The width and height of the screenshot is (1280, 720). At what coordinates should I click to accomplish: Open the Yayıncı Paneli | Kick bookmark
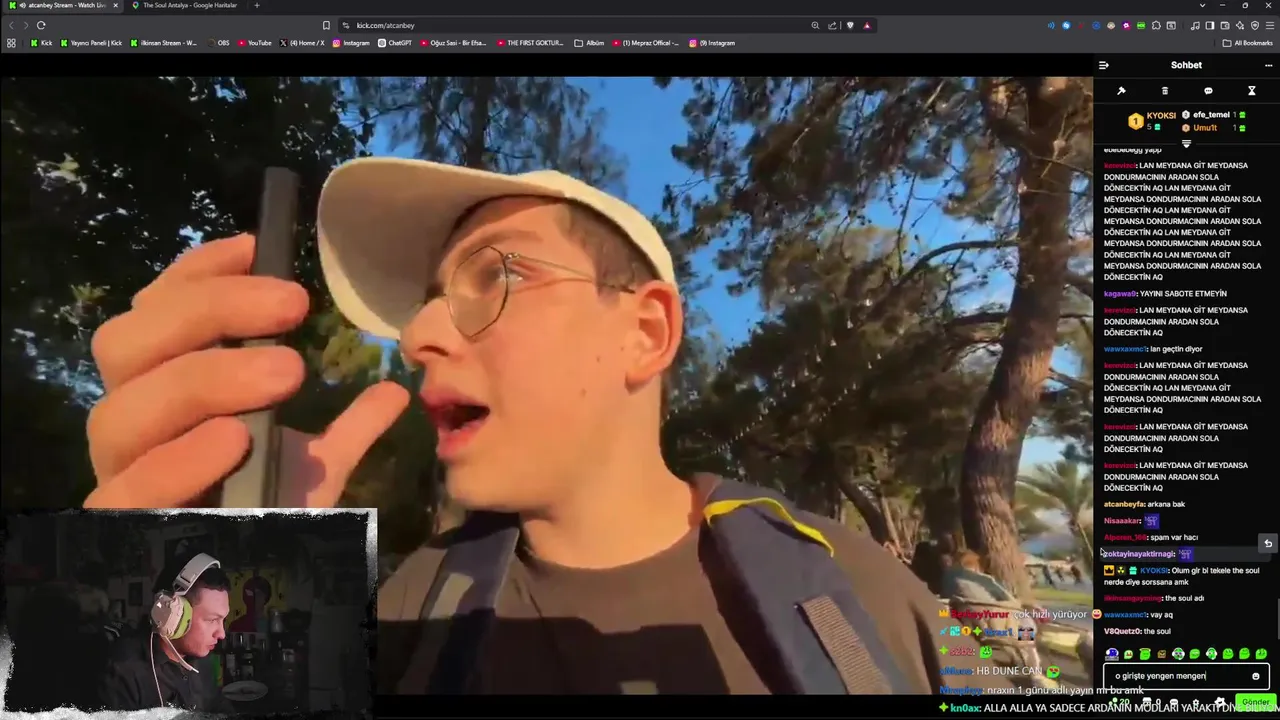(x=91, y=43)
